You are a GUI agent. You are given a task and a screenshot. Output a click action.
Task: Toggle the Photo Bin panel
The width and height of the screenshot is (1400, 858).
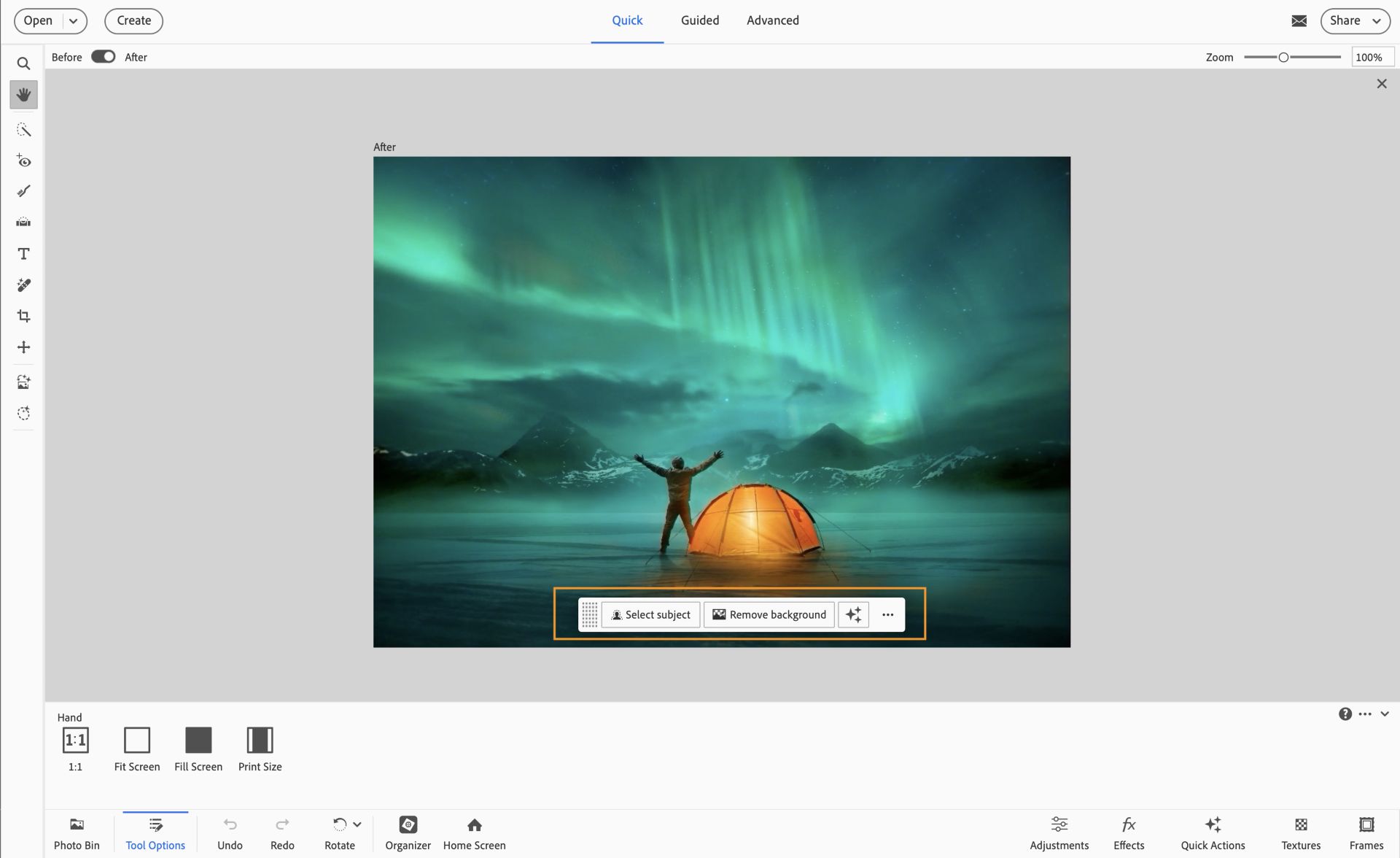(x=77, y=833)
